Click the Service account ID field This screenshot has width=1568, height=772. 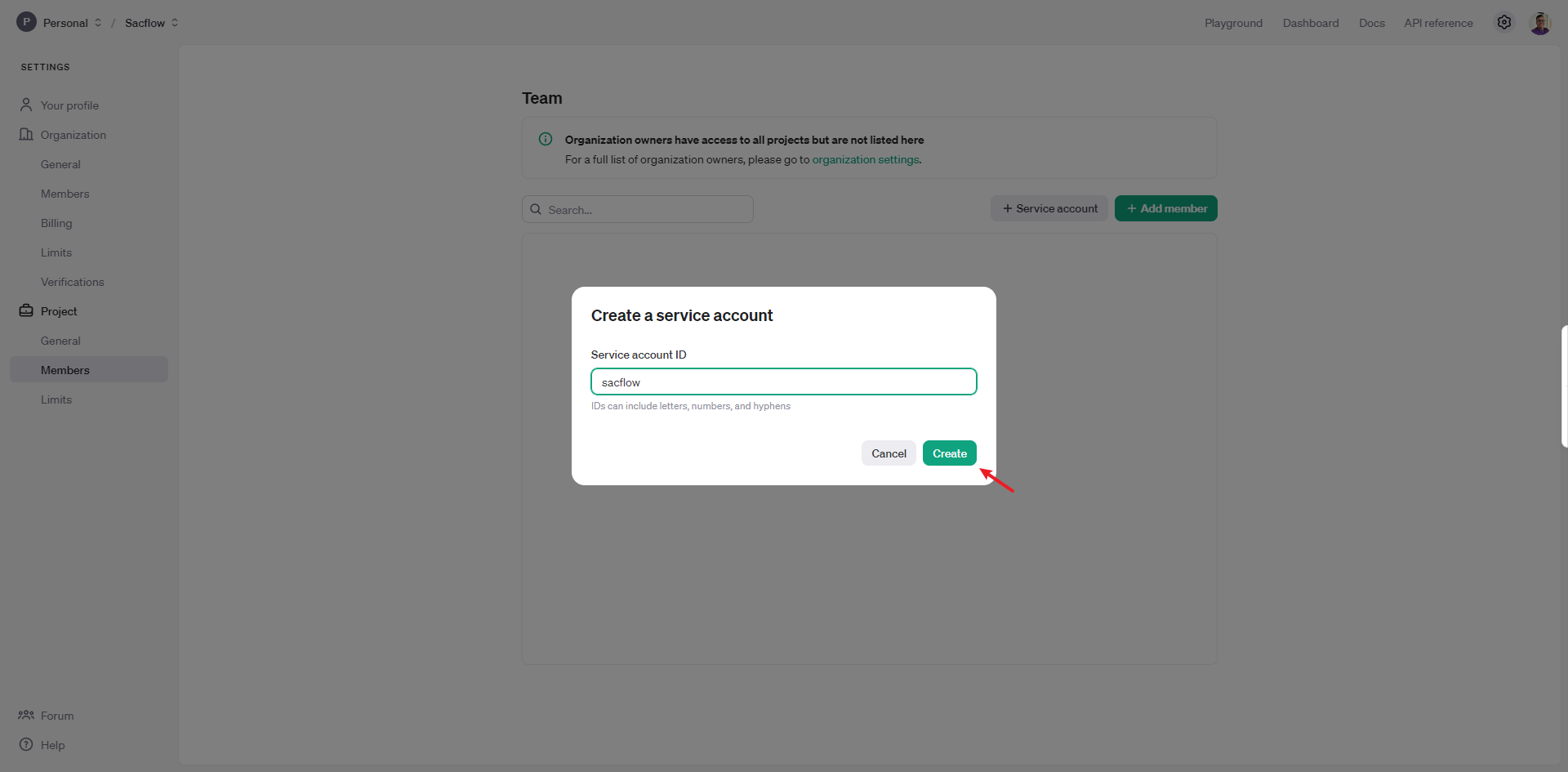click(783, 382)
